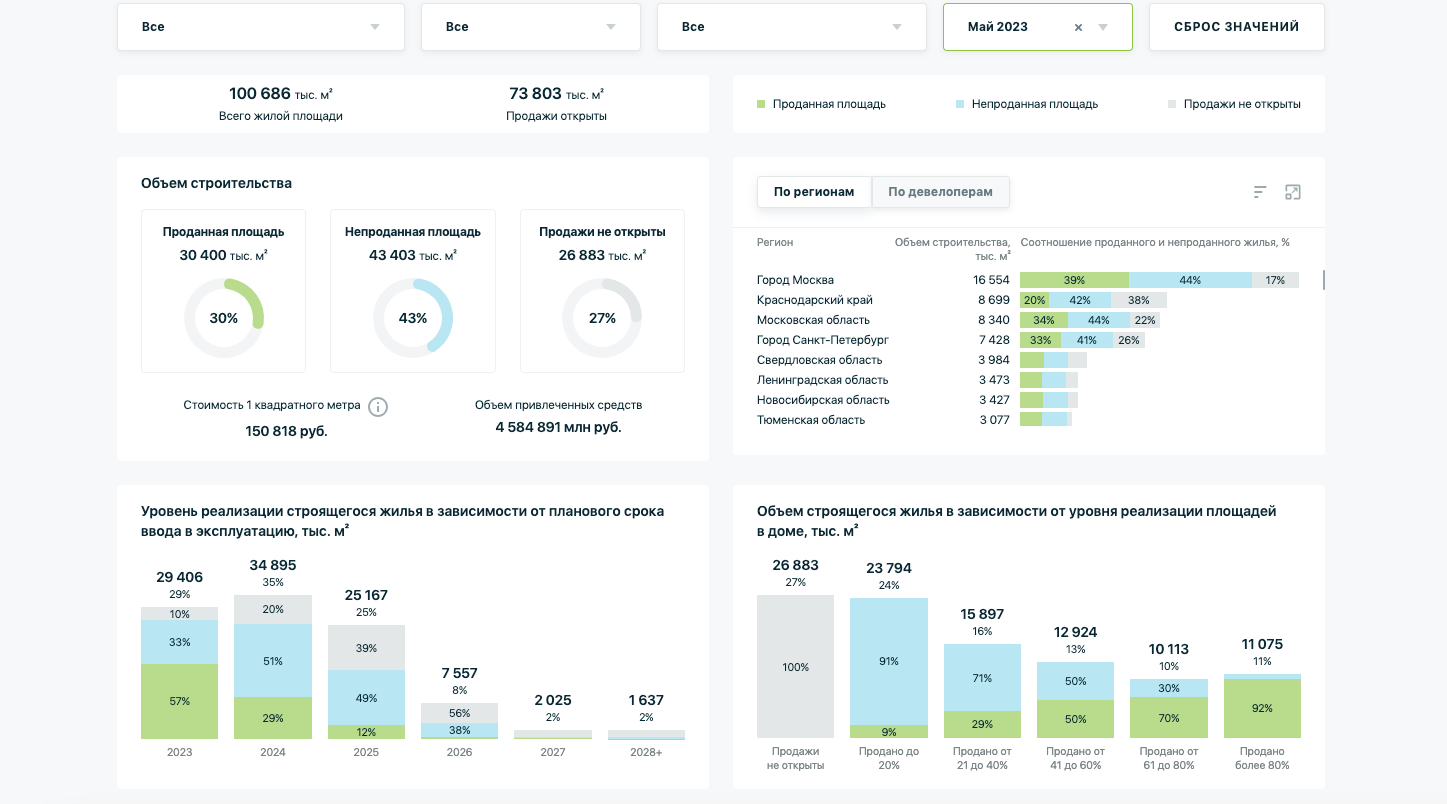Click the sold area donut chart 30%
The height and width of the screenshot is (804, 1447).
[x=224, y=318]
